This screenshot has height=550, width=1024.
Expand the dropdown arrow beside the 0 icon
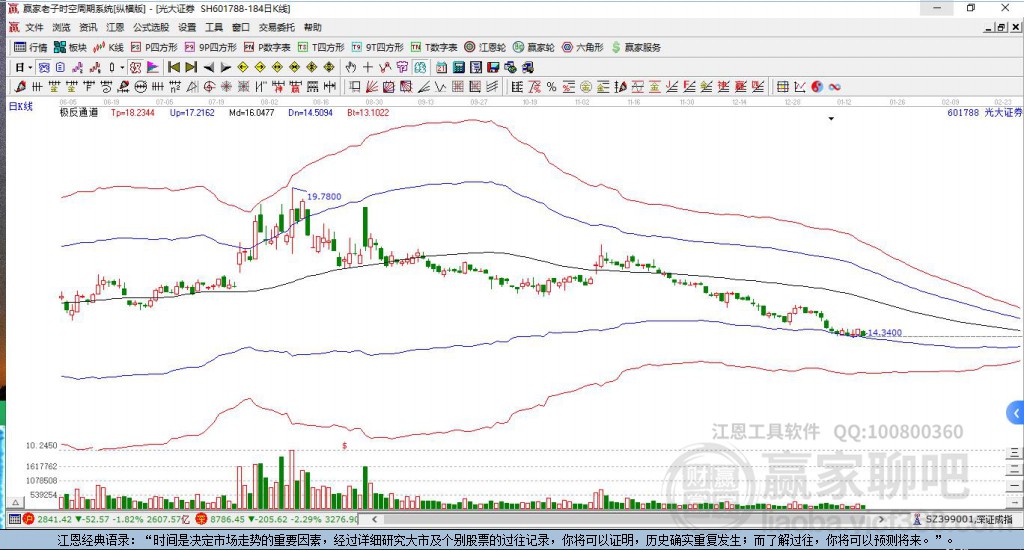click(x=121, y=67)
